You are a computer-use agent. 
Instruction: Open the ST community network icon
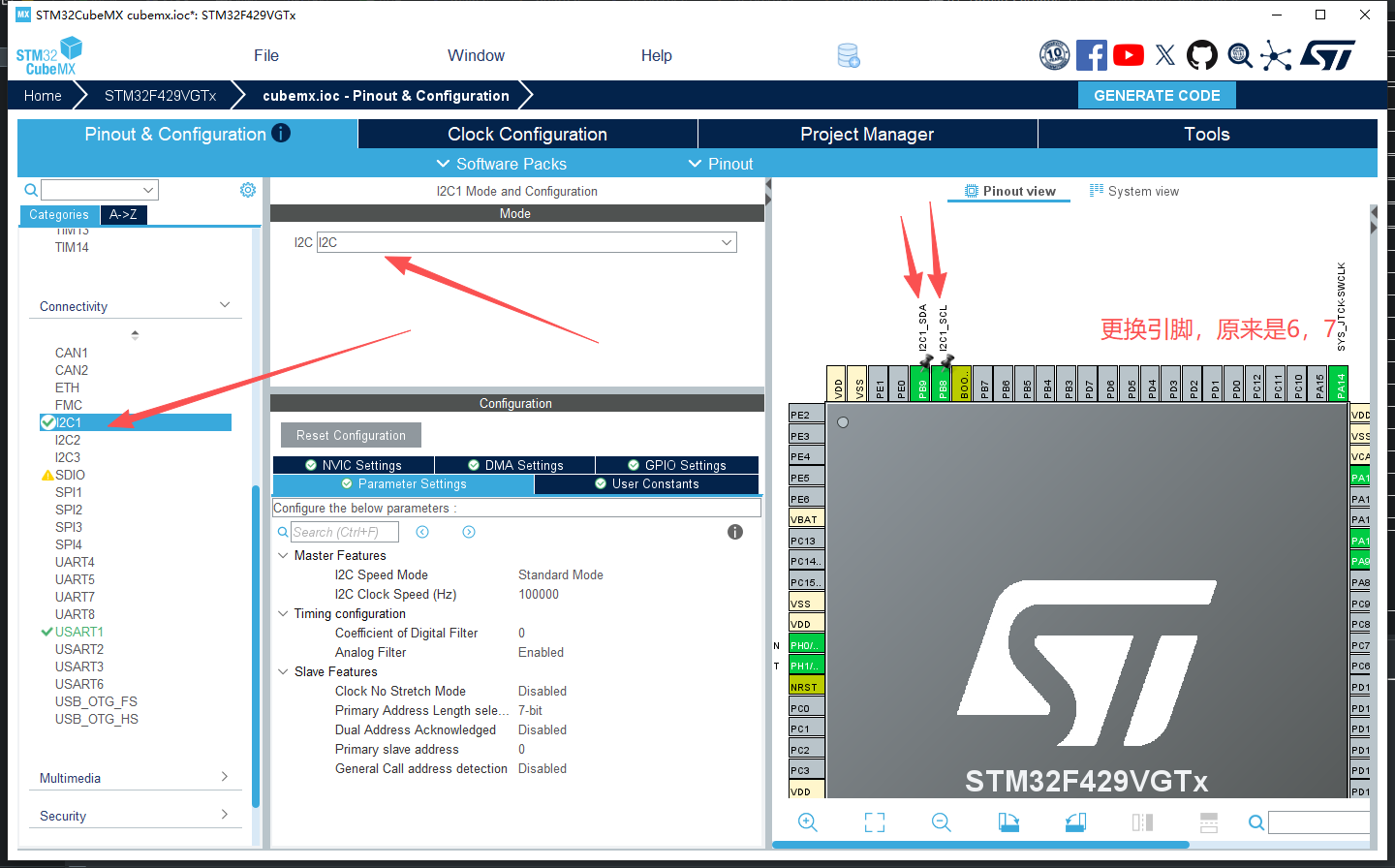[x=1276, y=55]
